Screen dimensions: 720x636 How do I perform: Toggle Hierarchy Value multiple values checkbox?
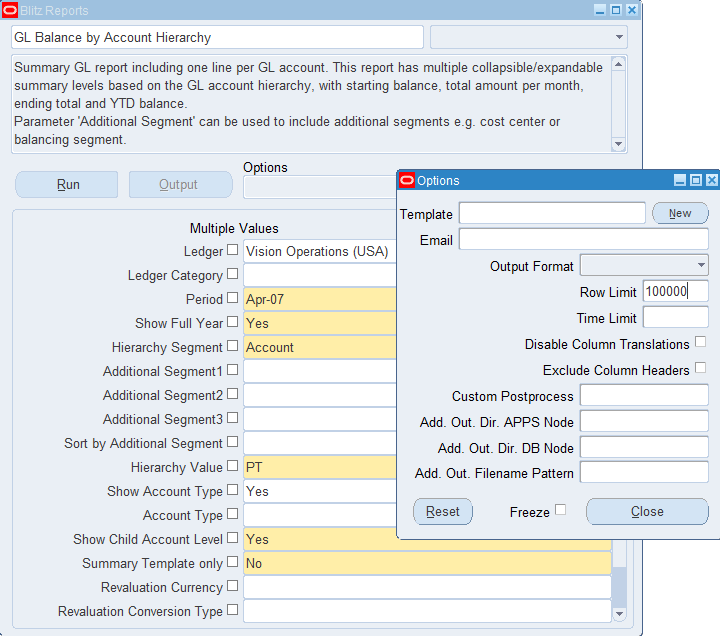pyautogui.click(x=233, y=465)
